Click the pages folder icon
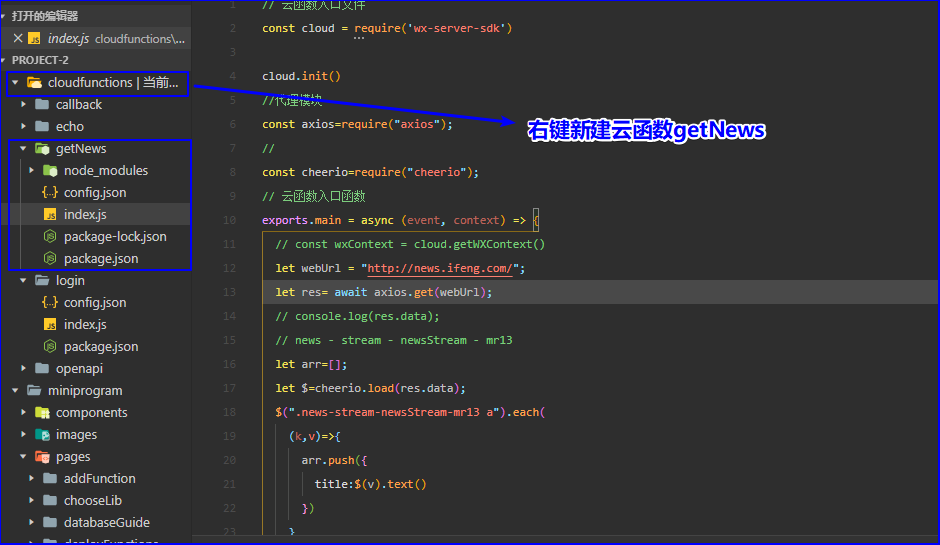The width and height of the screenshot is (940, 545). coord(42,456)
